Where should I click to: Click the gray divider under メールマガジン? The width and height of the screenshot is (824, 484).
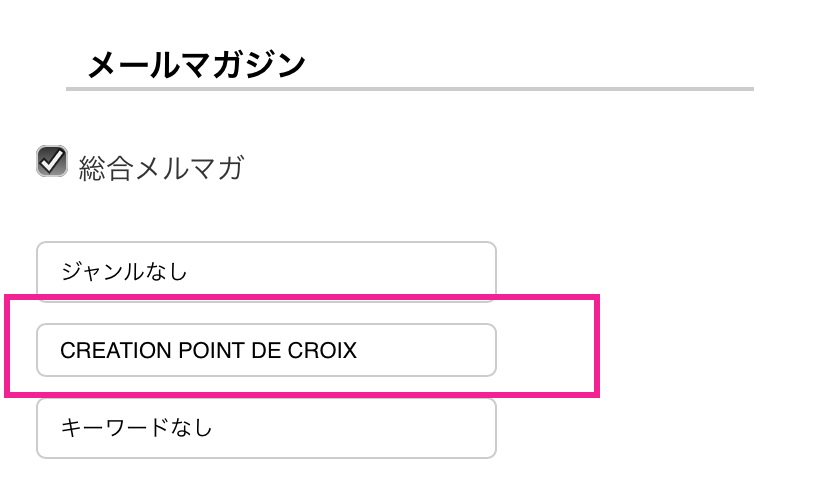coord(410,90)
